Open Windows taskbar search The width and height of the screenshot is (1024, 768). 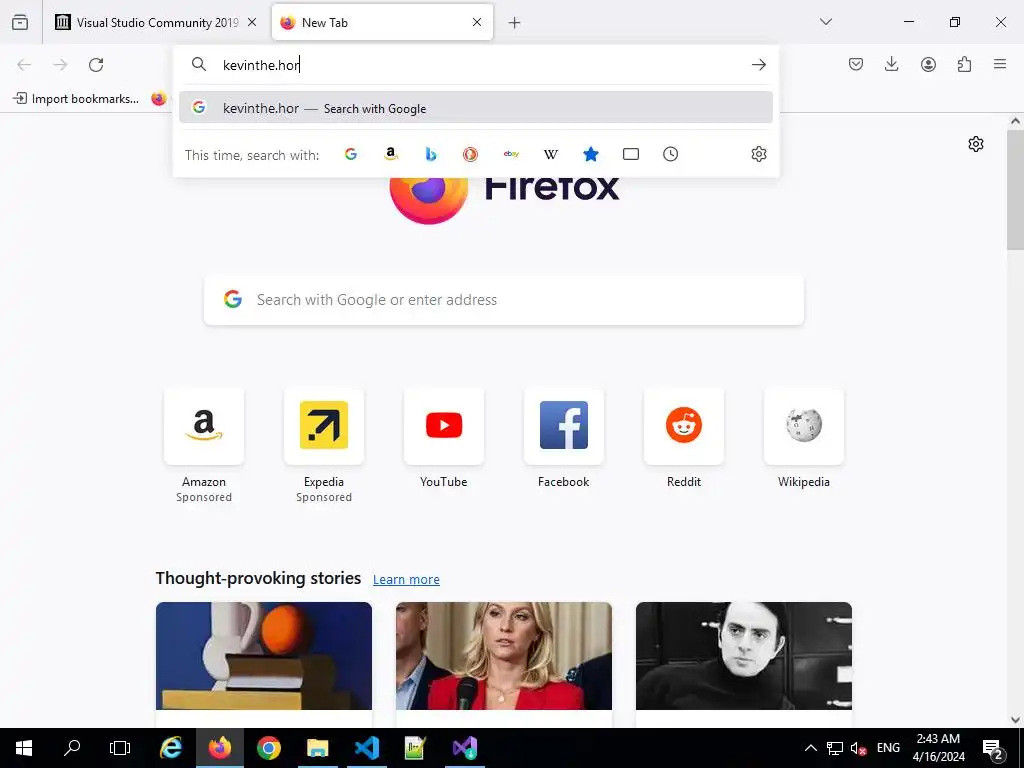[72, 748]
